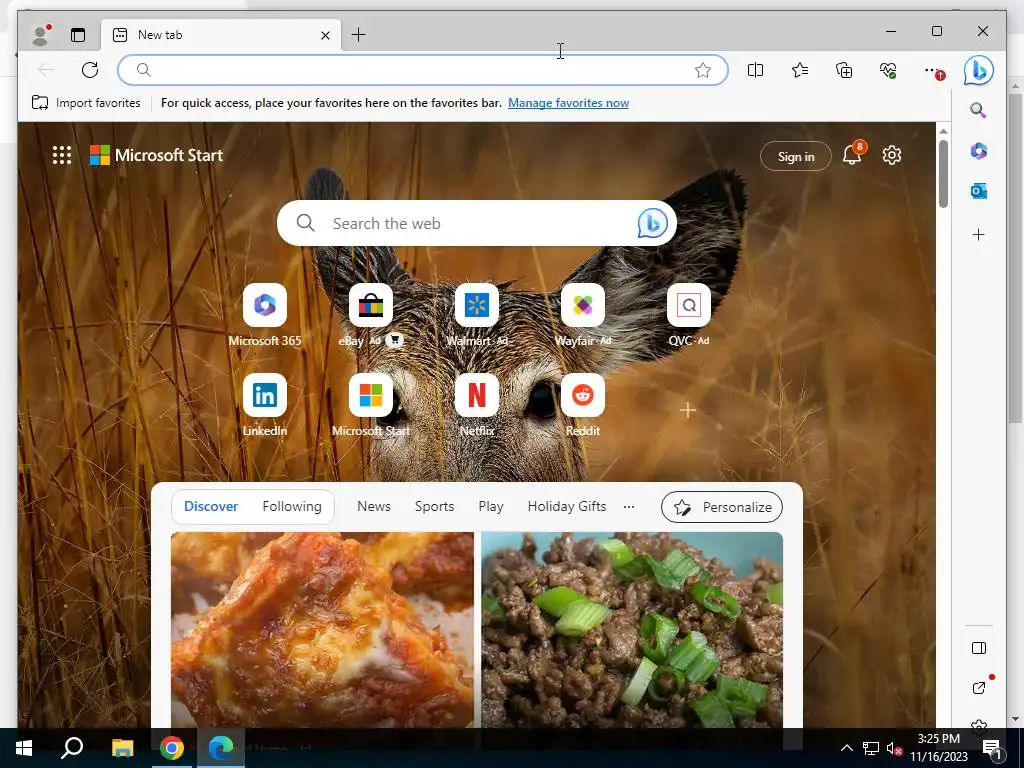Open sidebar Microsoft 365 app

click(978, 151)
